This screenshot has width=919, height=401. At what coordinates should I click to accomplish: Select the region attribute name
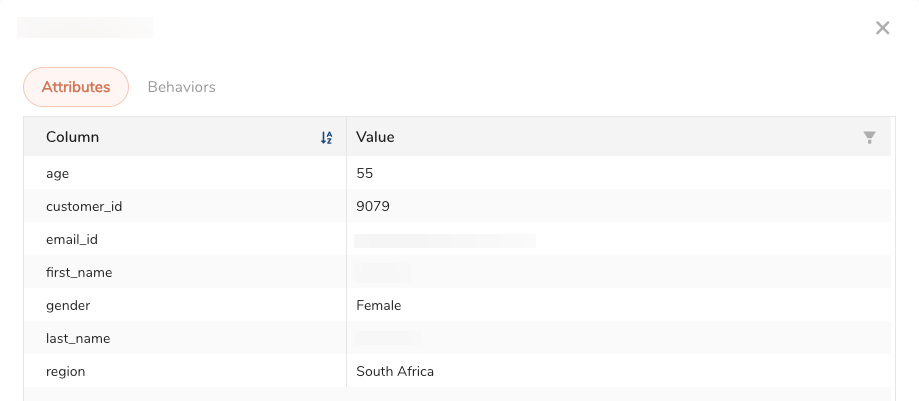click(66, 371)
